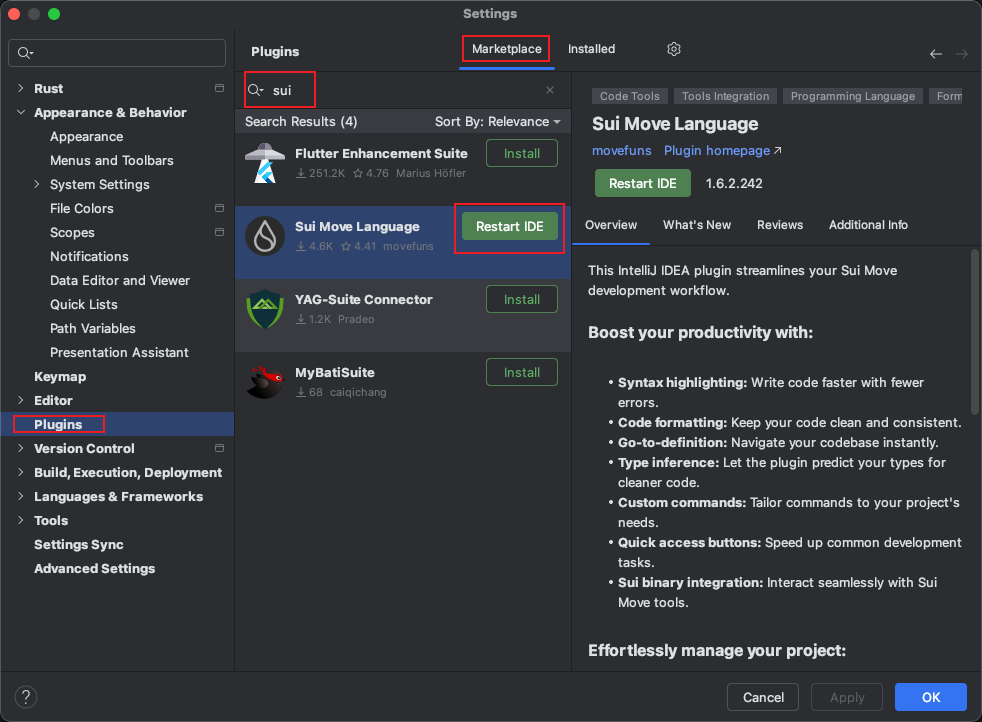The image size is (982, 722).
Task: Install the YAG-Suite Connector plugin
Action: click(522, 299)
